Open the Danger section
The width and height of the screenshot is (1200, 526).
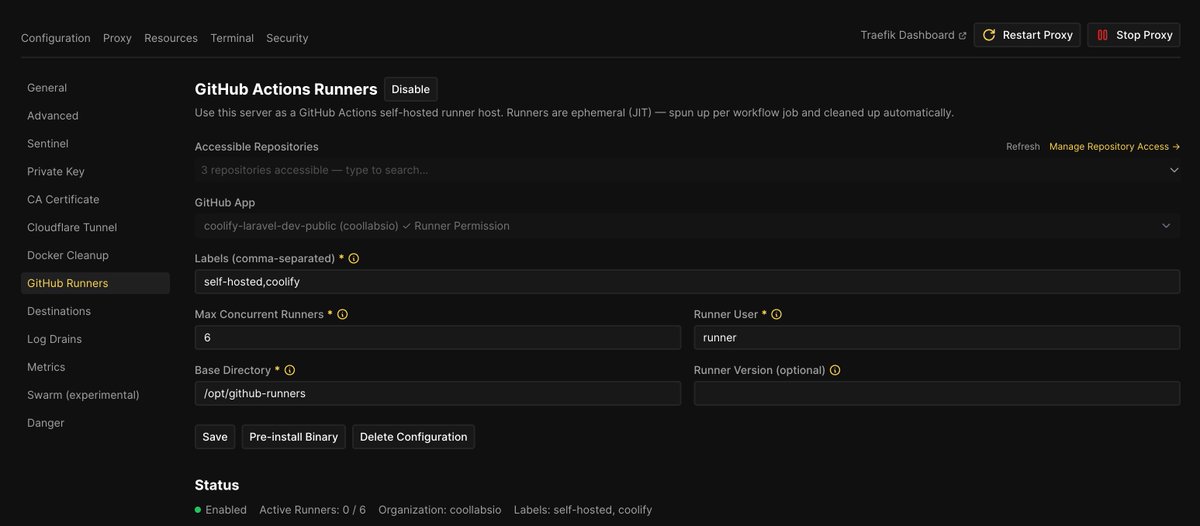coord(95,424)
